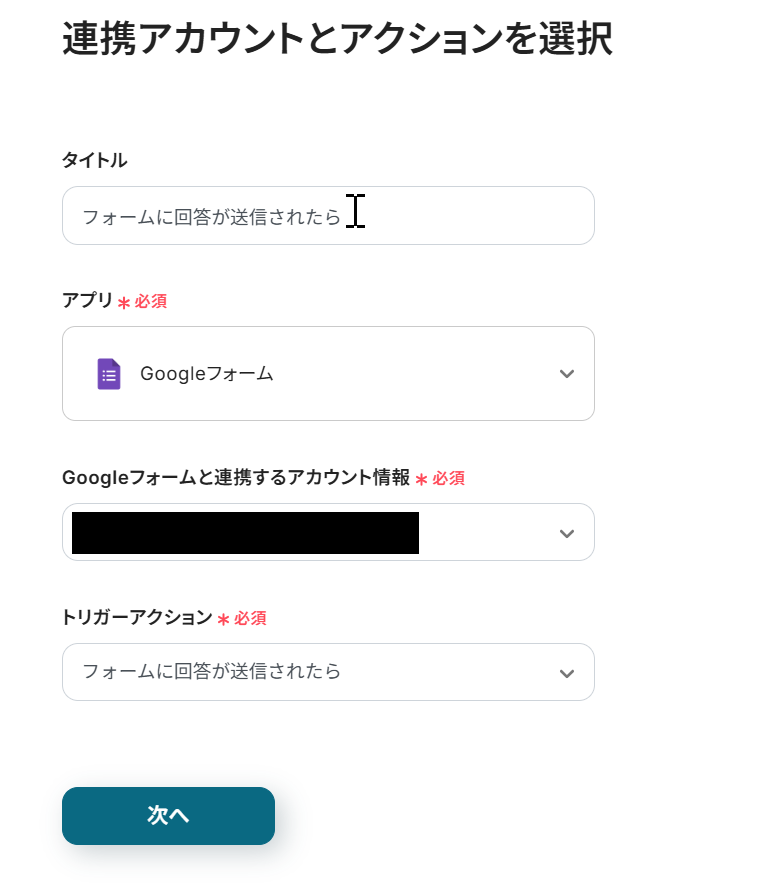
Task: Click the red asterisk beside トリガーアクション
Action: point(223,621)
